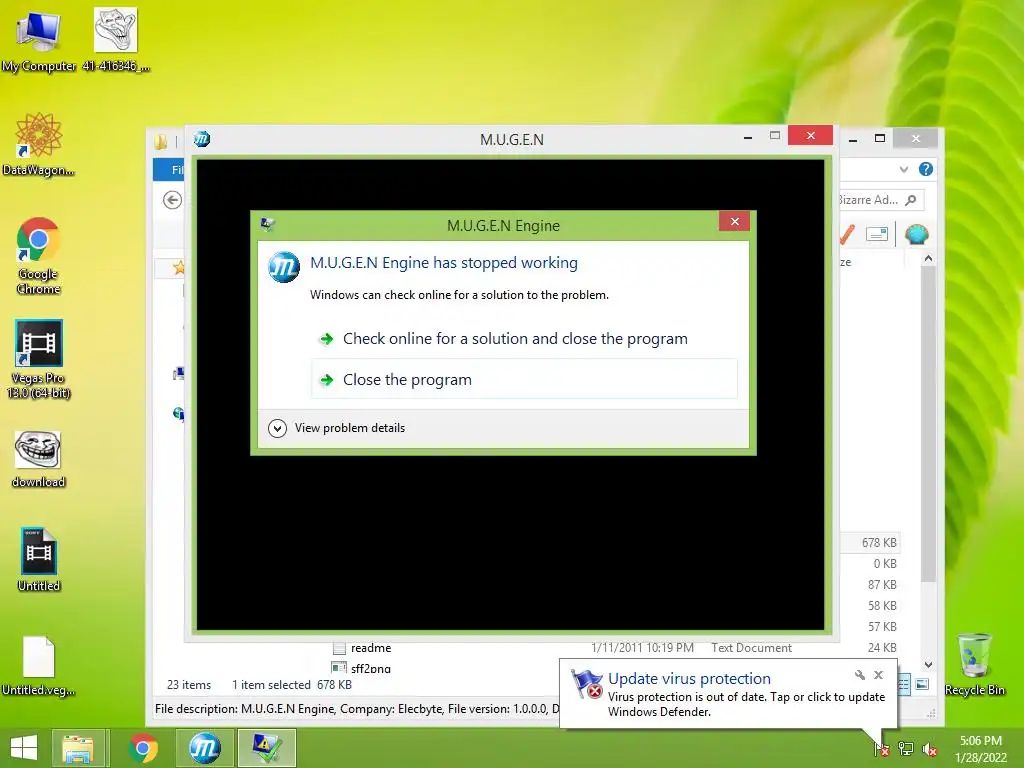1024x768 pixels.
Task: Click the Windows Start button
Action: pos(24,748)
